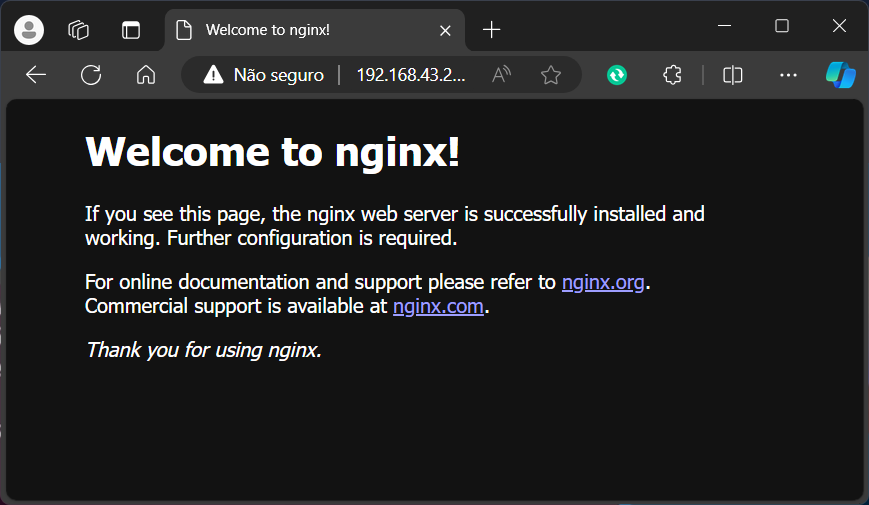Go to the Home page
Image resolution: width=869 pixels, height=505 pixels.
click(x=146, y=75)
